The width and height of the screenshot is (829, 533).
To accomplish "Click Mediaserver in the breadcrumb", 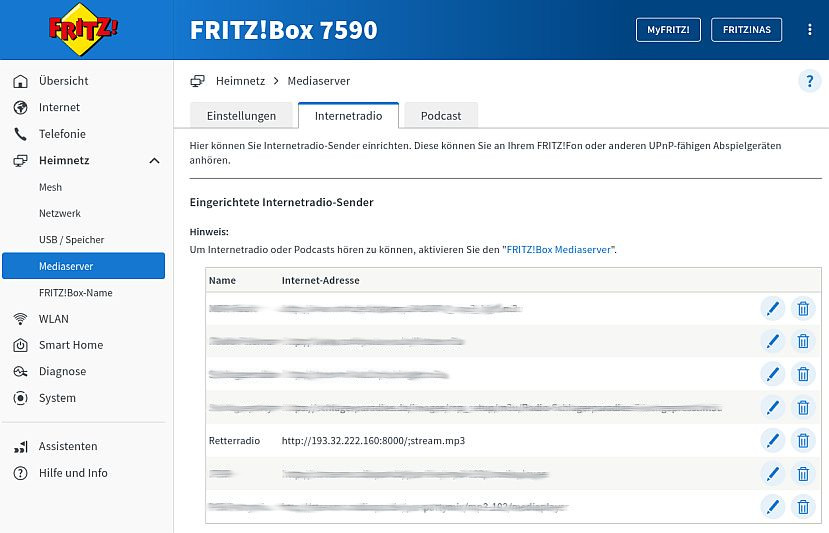I will [x=319, y=81].
